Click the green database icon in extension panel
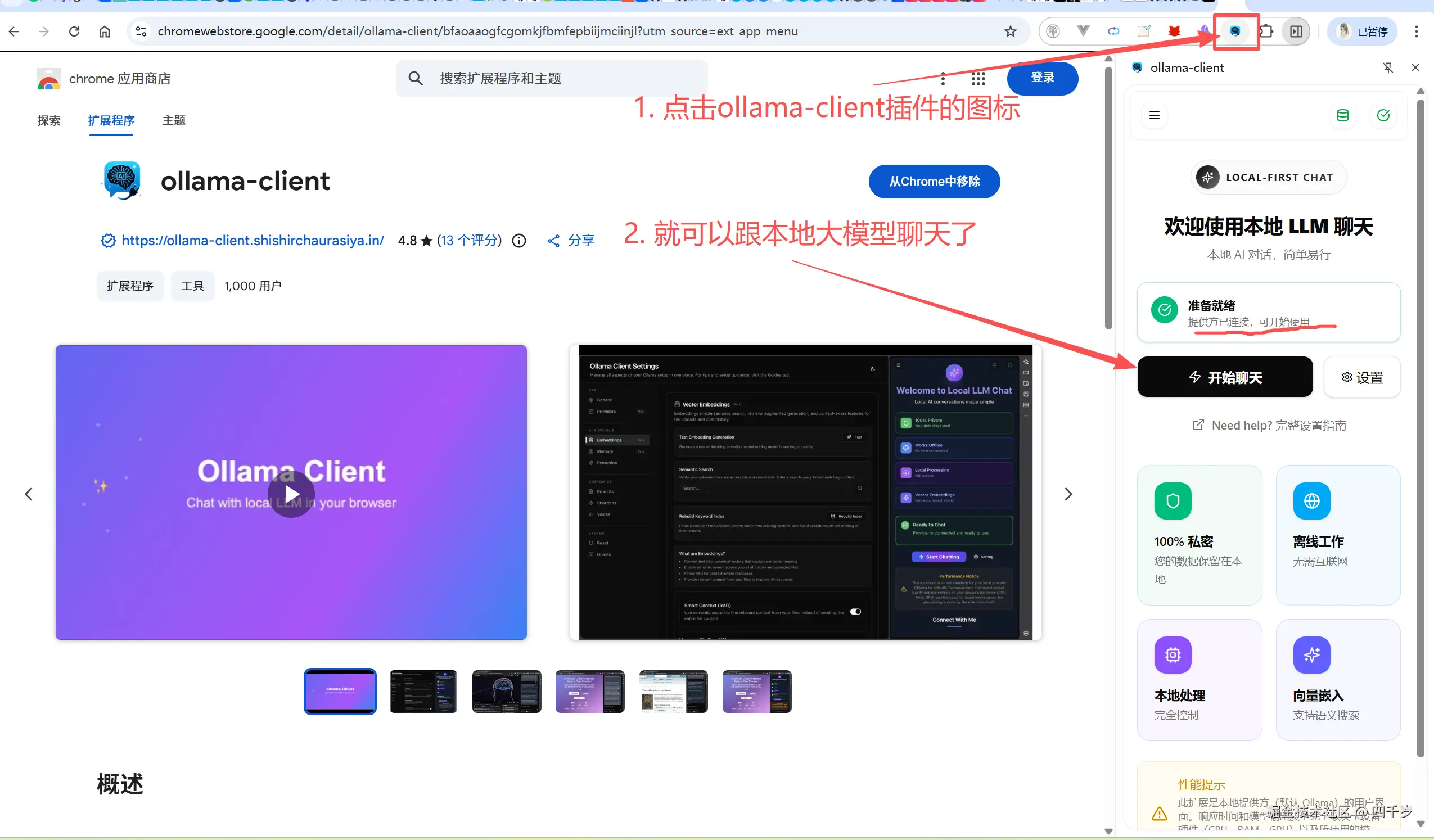1434x840 pixels. 1343,115
